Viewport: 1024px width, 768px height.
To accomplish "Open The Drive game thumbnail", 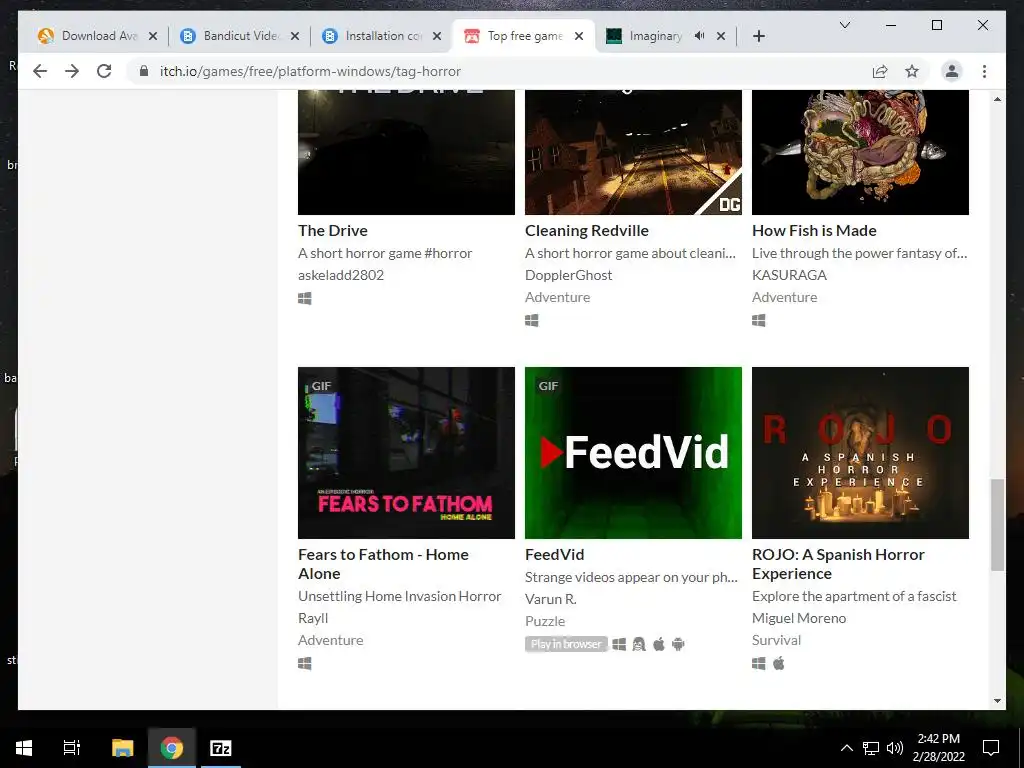I will pos(406,152).
